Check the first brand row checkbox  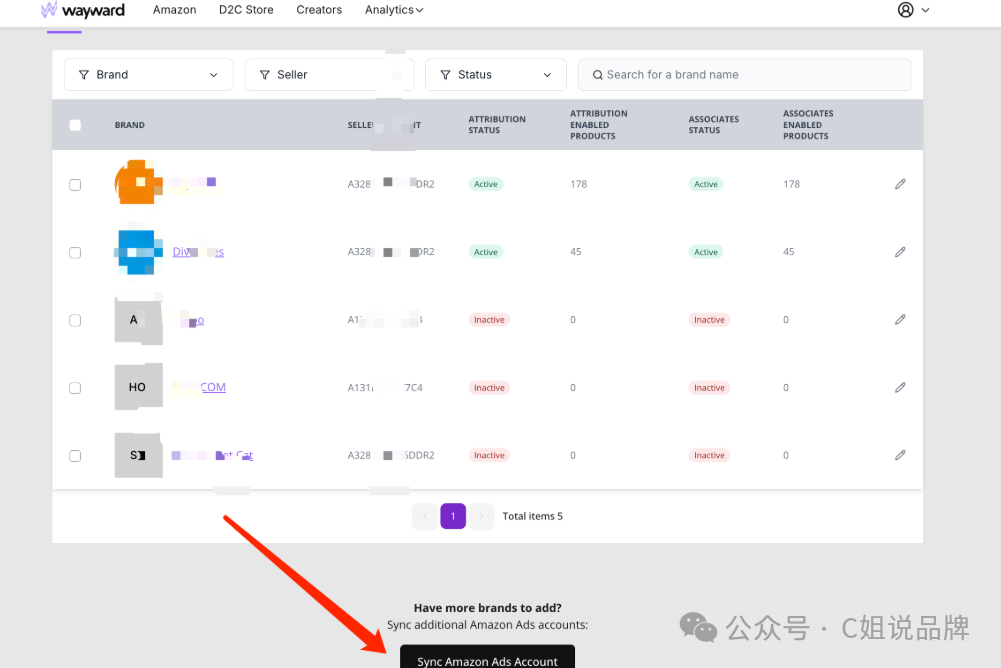click(75, 185)
